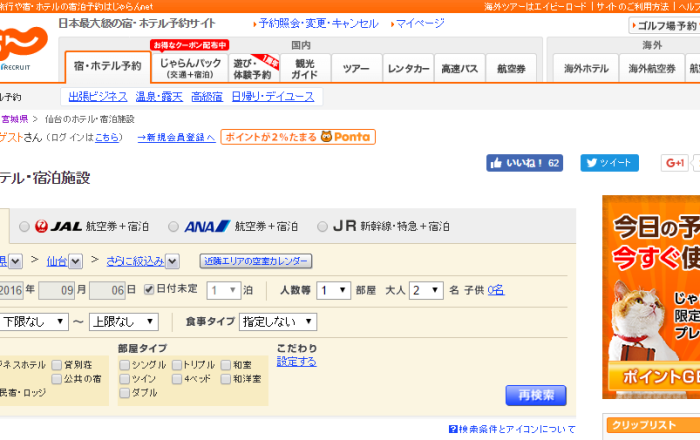Check the シングル room type
Image resolution: width=700 pixels, height=440 pixels.
click(125, 365)
